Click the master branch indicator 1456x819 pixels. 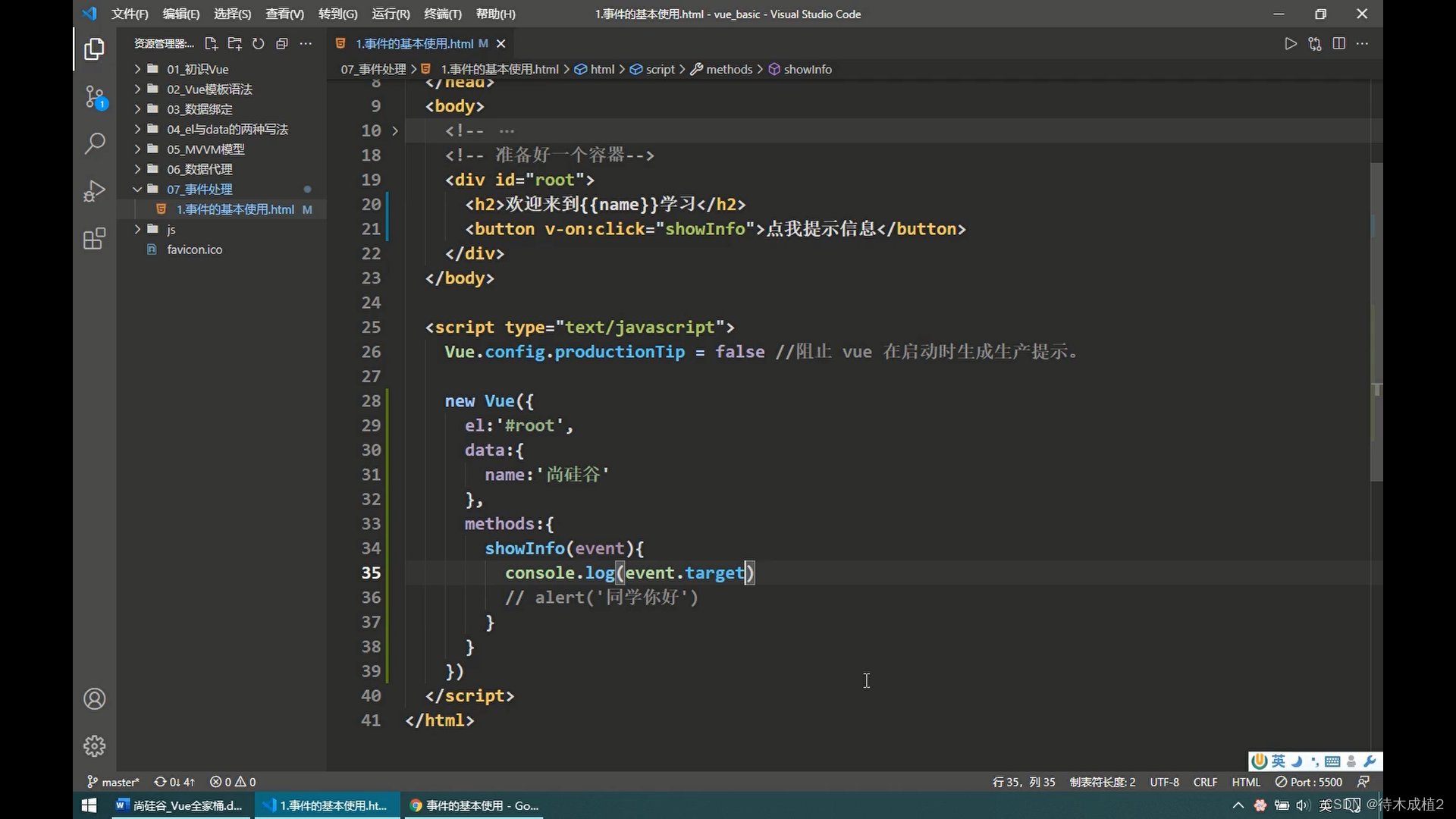[x=113, y=782]
